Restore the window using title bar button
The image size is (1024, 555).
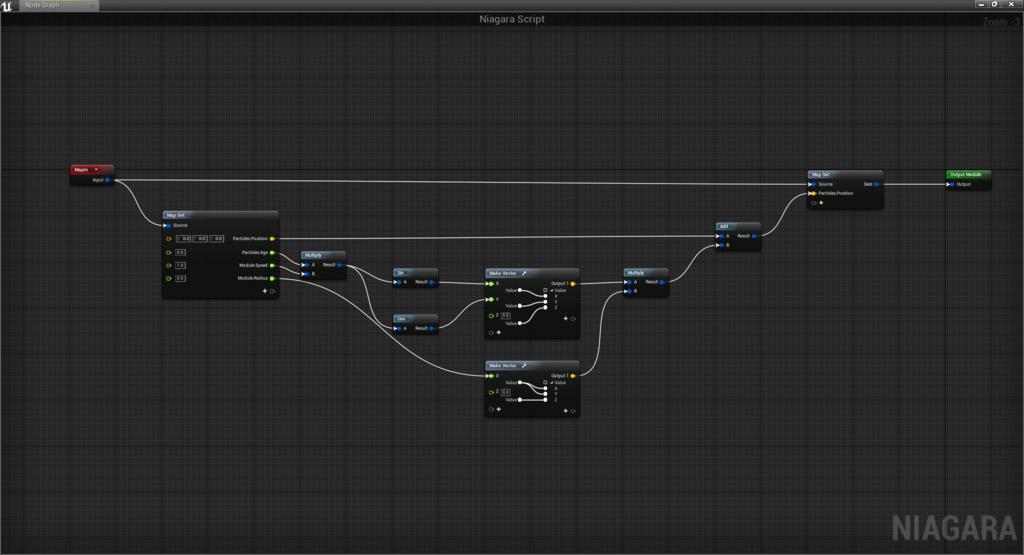pos(995,4)
